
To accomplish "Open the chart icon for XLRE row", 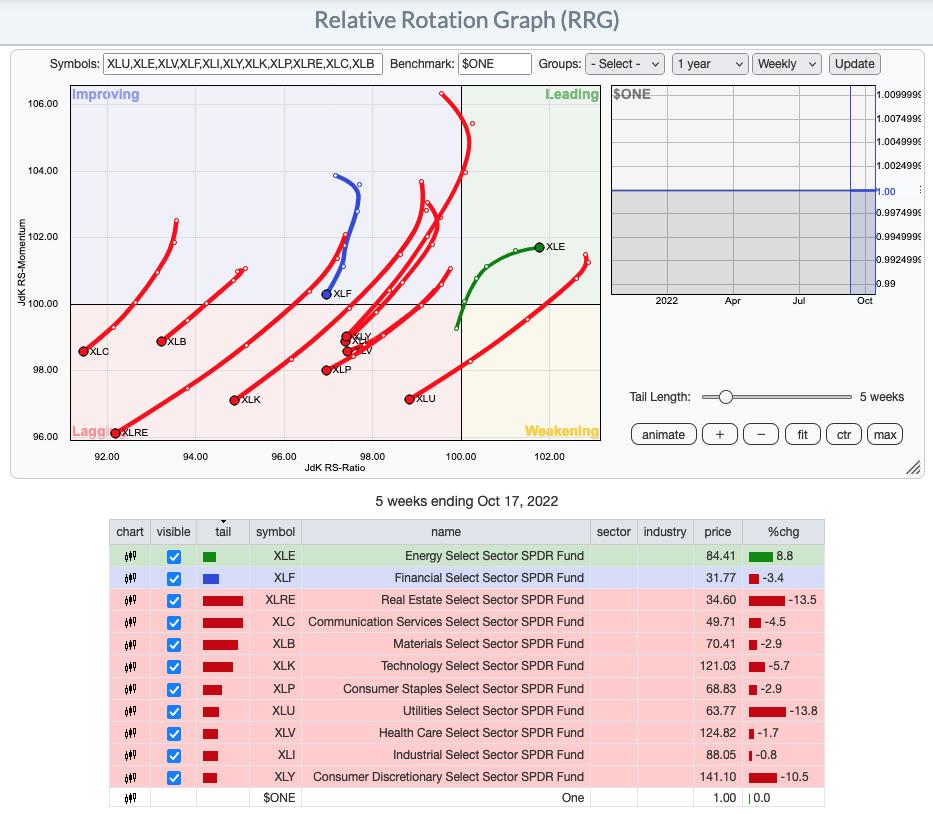I will point(130,600).
